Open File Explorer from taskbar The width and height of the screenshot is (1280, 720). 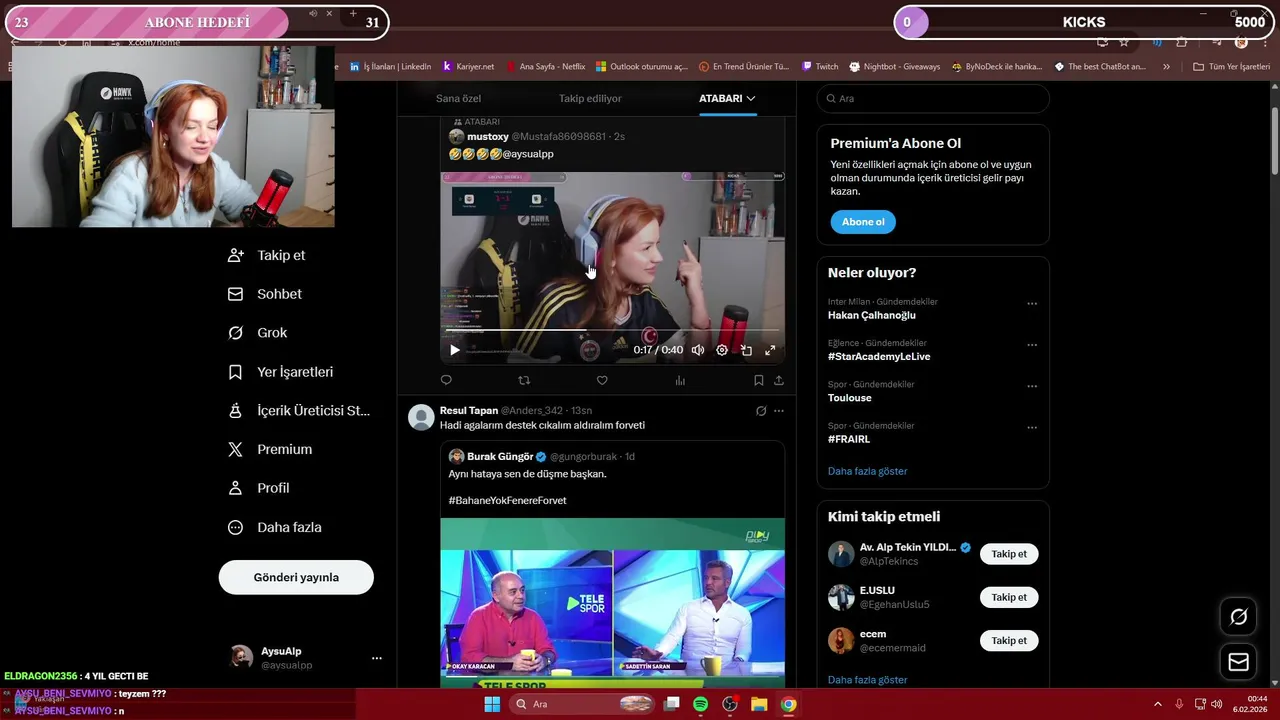click(x=759, y=704)
